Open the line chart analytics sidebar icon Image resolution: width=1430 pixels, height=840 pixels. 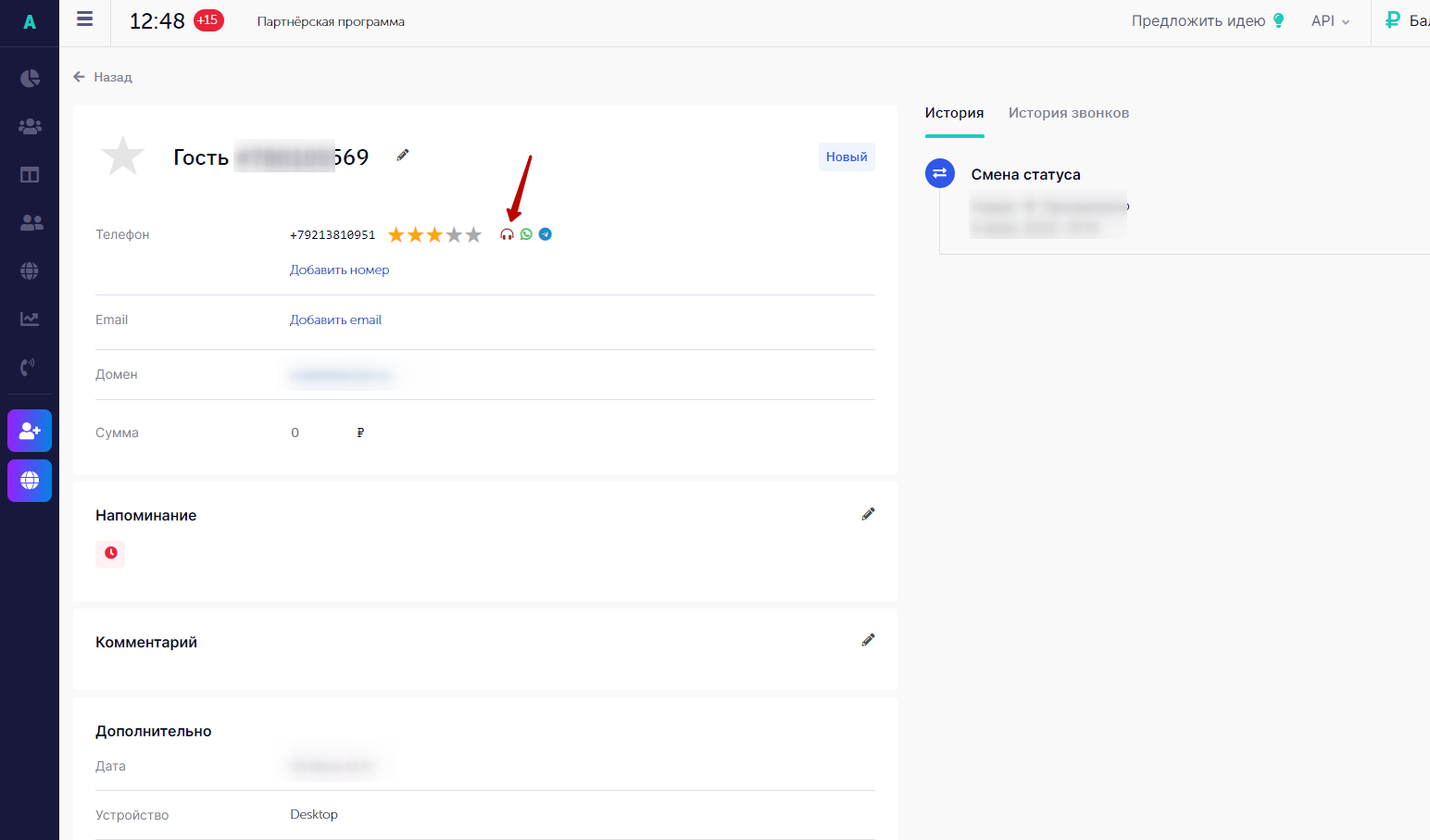pos(30,319)
